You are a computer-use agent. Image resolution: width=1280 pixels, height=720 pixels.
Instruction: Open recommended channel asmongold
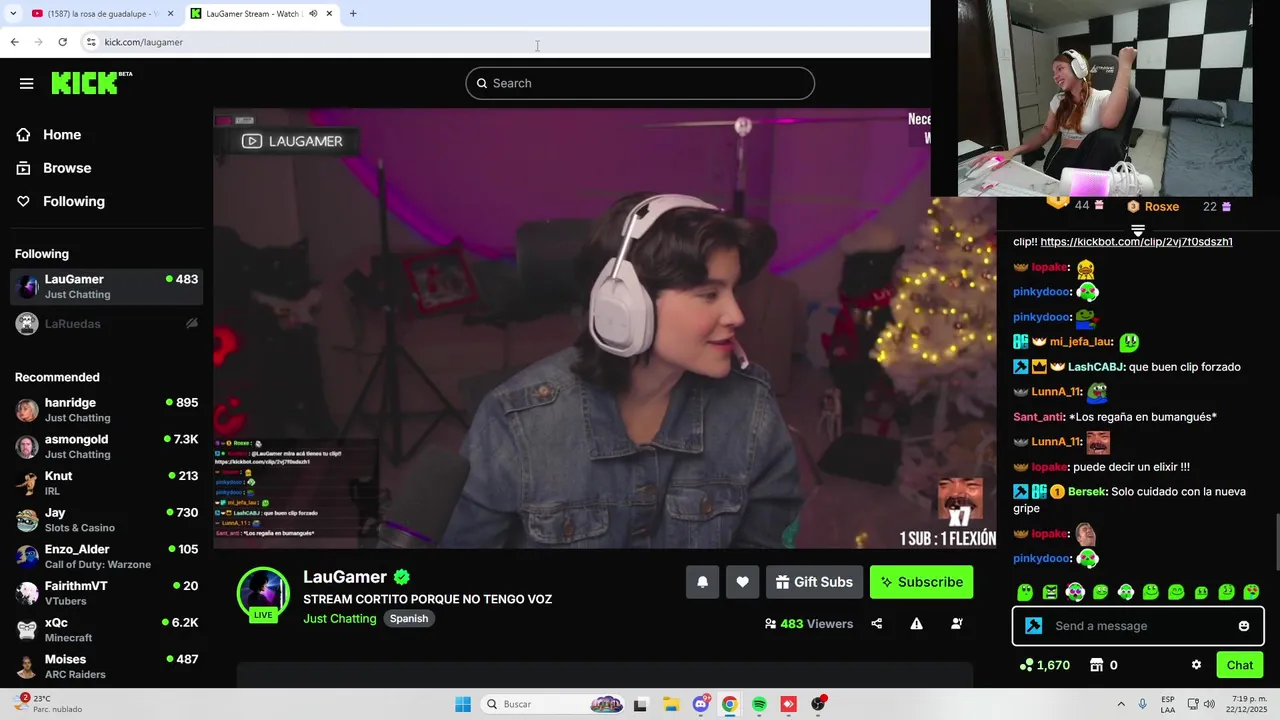(x=107, y=446)
